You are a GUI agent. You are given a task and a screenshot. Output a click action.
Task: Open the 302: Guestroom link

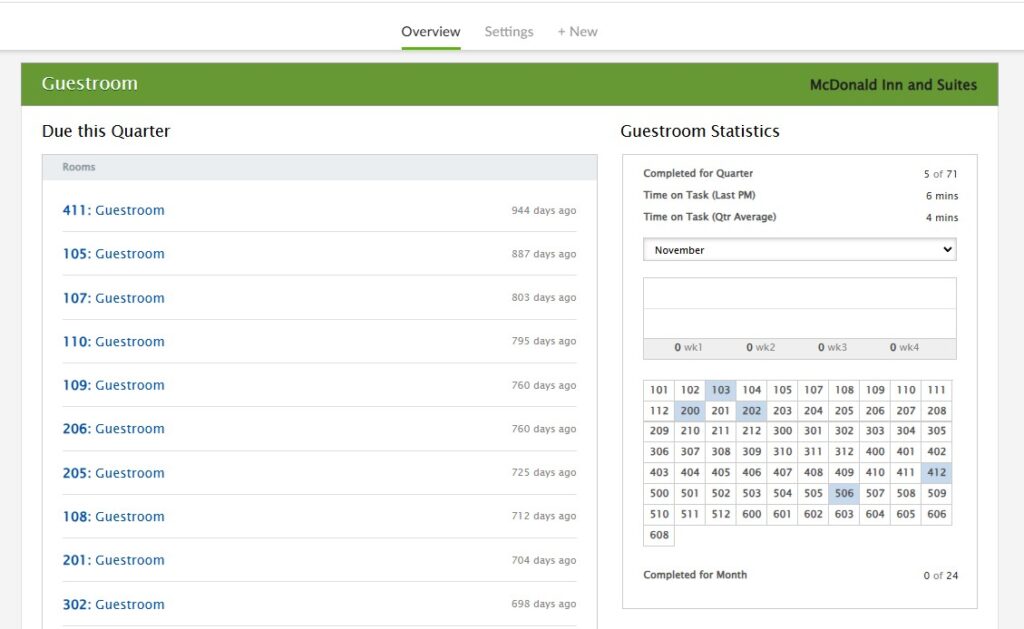point(113,604)
